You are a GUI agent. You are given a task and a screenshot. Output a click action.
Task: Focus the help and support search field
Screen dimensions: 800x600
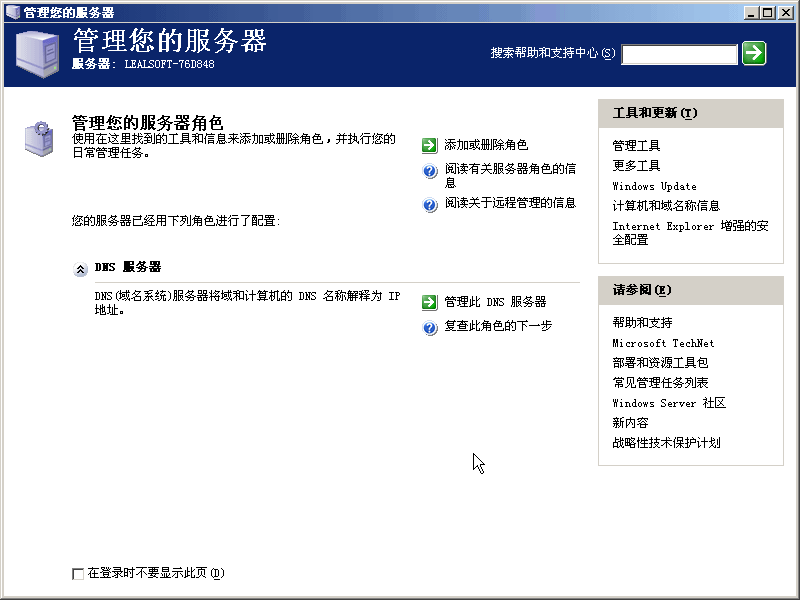[679, 54]
